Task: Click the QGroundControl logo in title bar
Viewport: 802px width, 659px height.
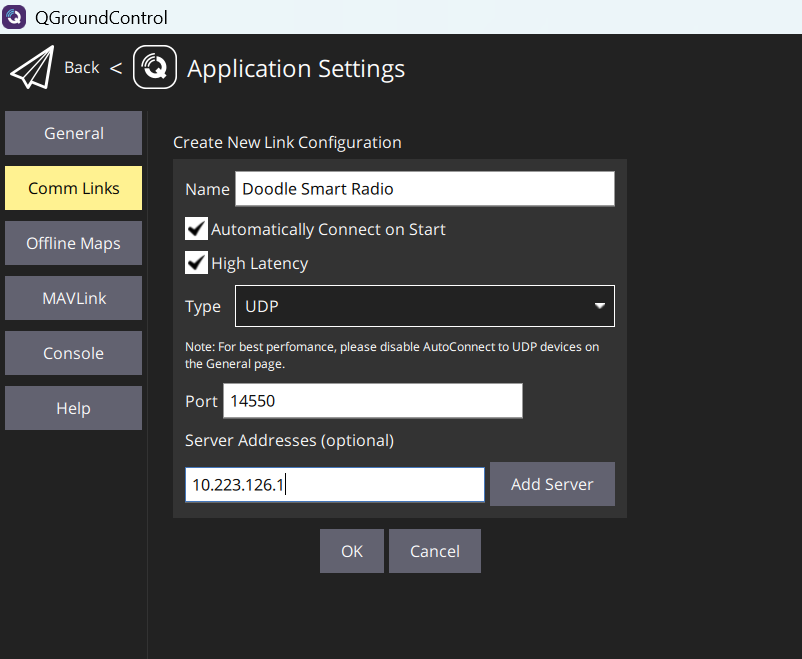Action: tap(14, 17)
